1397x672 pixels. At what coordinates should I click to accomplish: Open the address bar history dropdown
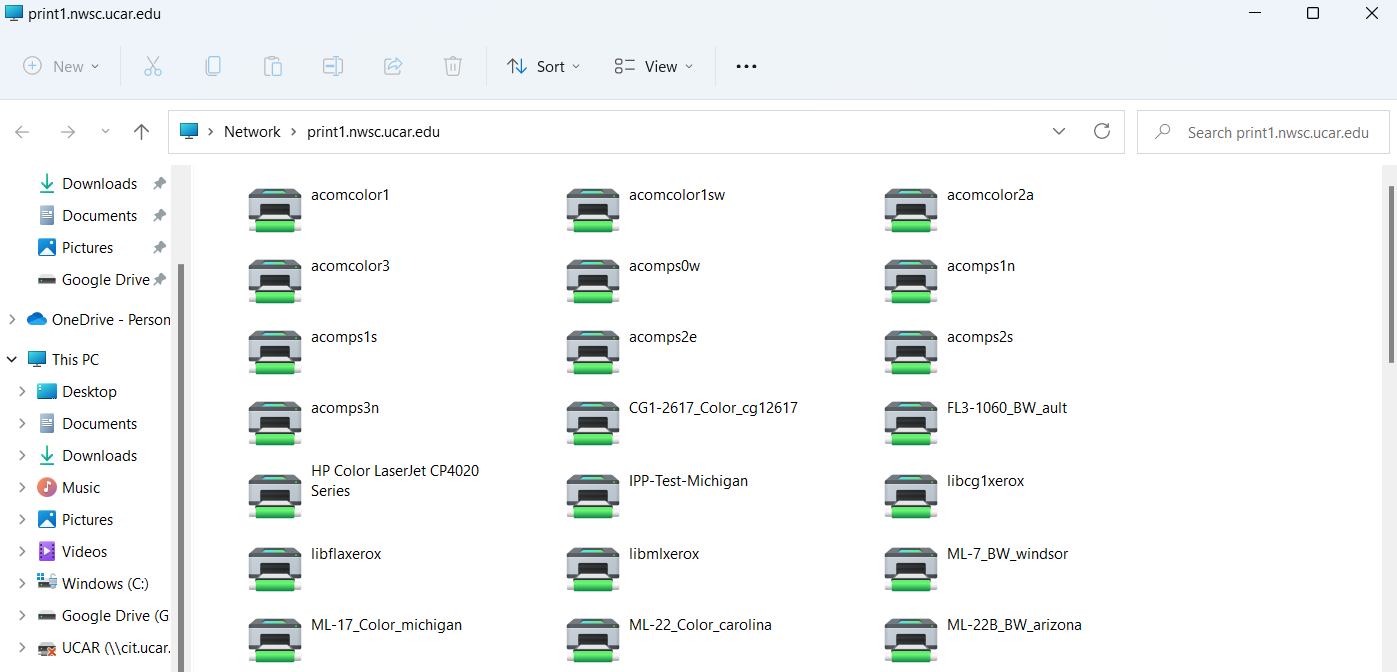click(x=1059, y=131)
